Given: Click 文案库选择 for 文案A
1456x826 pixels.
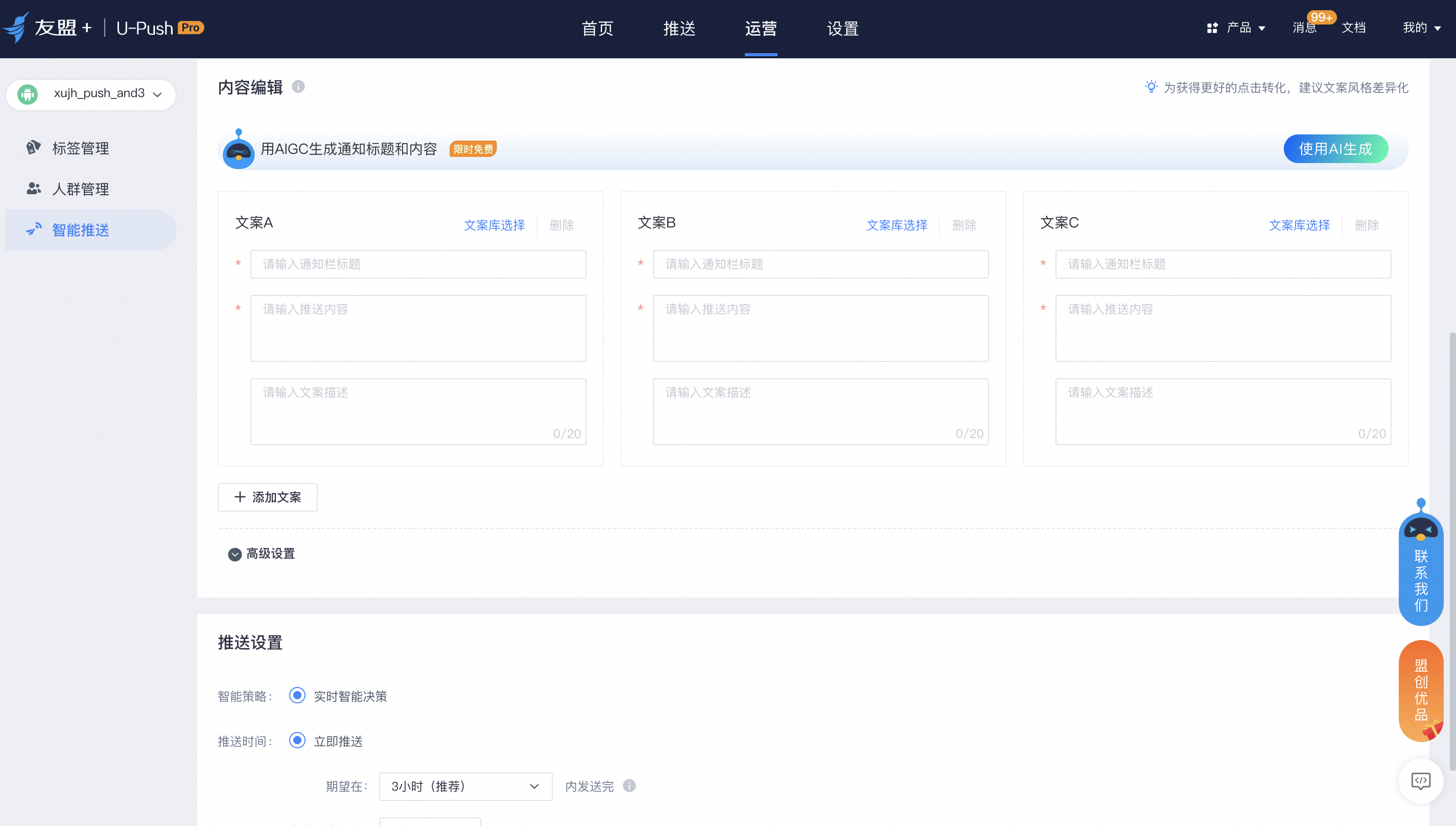Looking at the screenshot, I should click(x=495, y=225).
